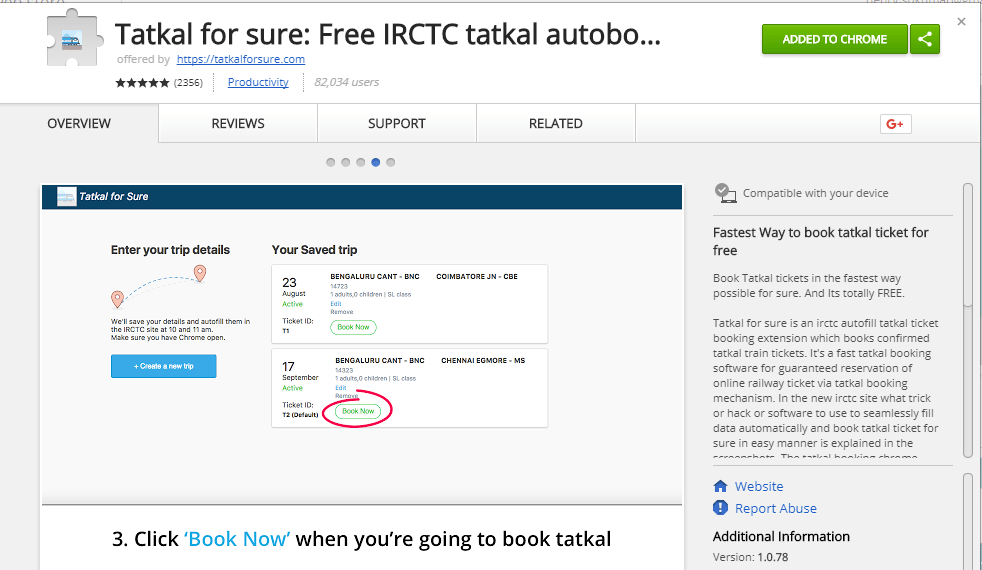Open the tatkalforsure.com offered-by link

click(240, 60)
